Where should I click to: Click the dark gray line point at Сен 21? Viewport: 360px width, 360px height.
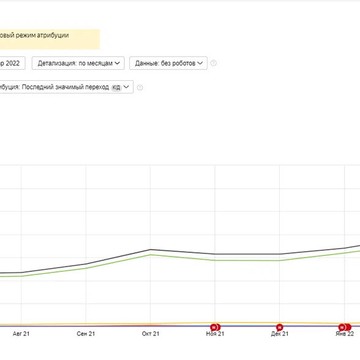point(86,264)
